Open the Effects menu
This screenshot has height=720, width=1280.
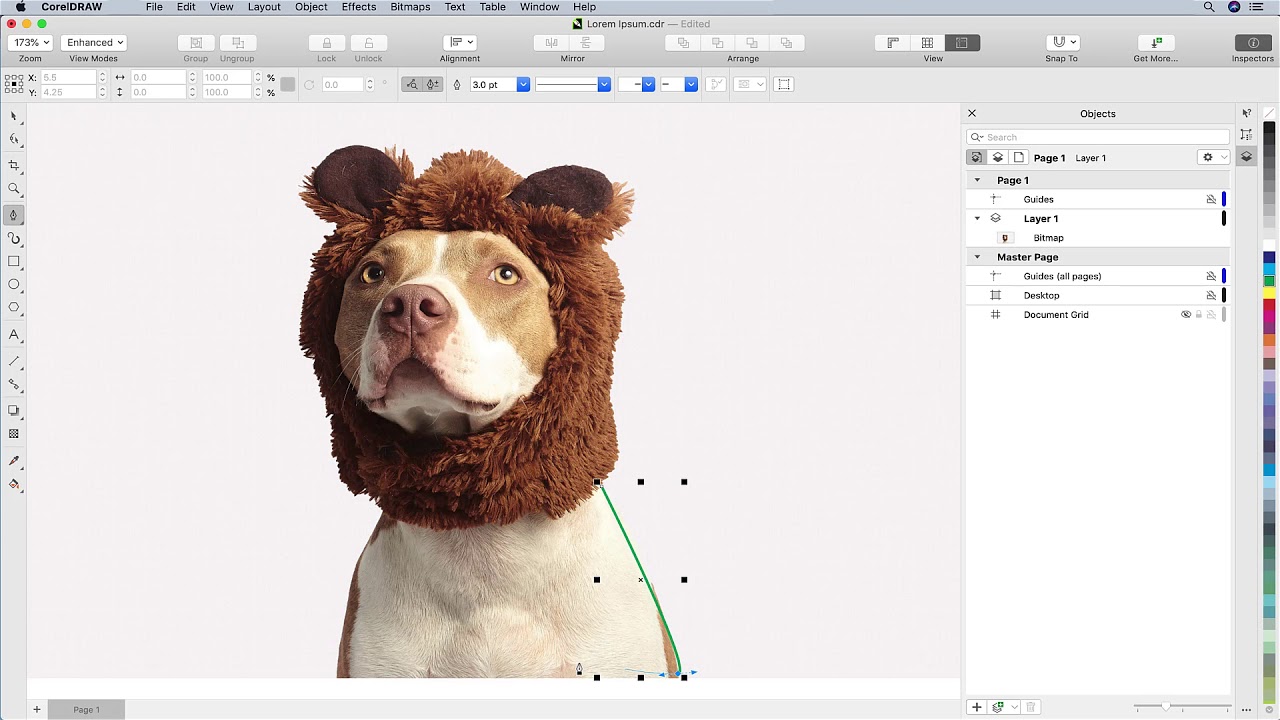point(358,7)
